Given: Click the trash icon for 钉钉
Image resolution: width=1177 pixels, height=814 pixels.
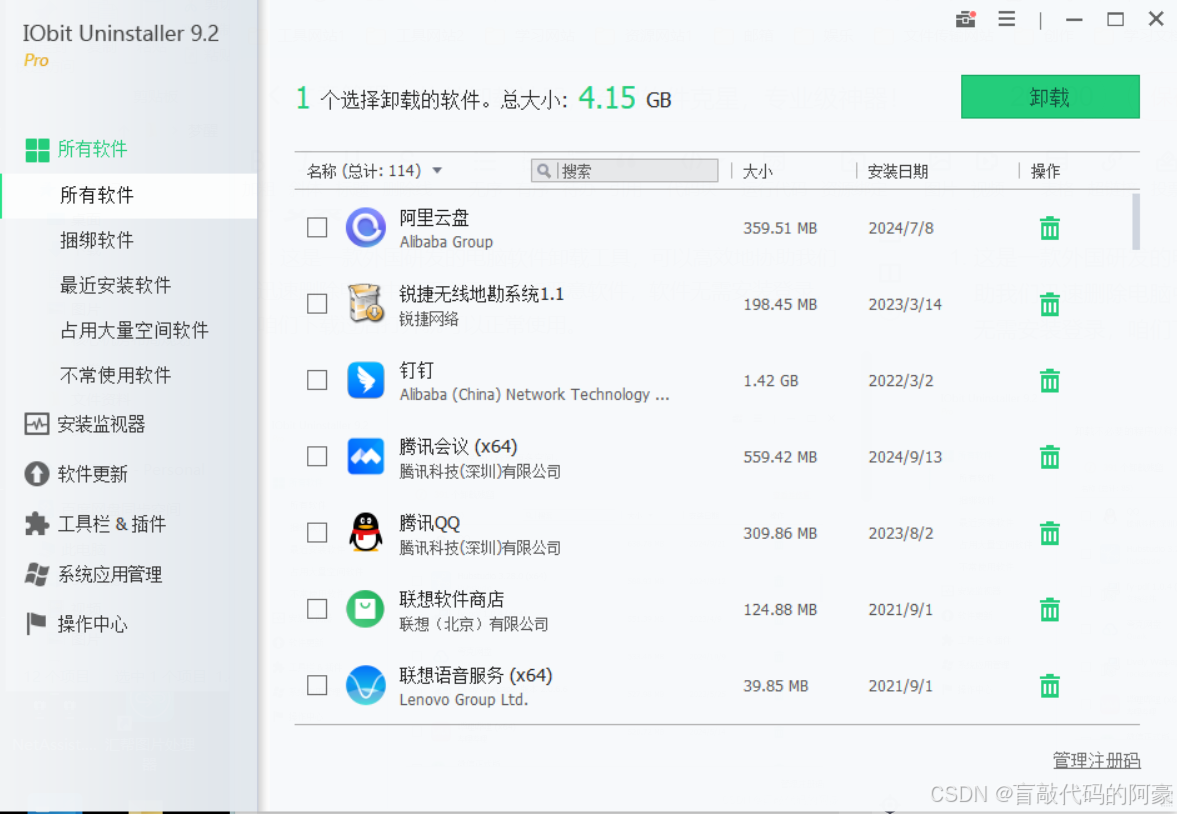Looking at the screenshot, I should [x=1049, y=381].
